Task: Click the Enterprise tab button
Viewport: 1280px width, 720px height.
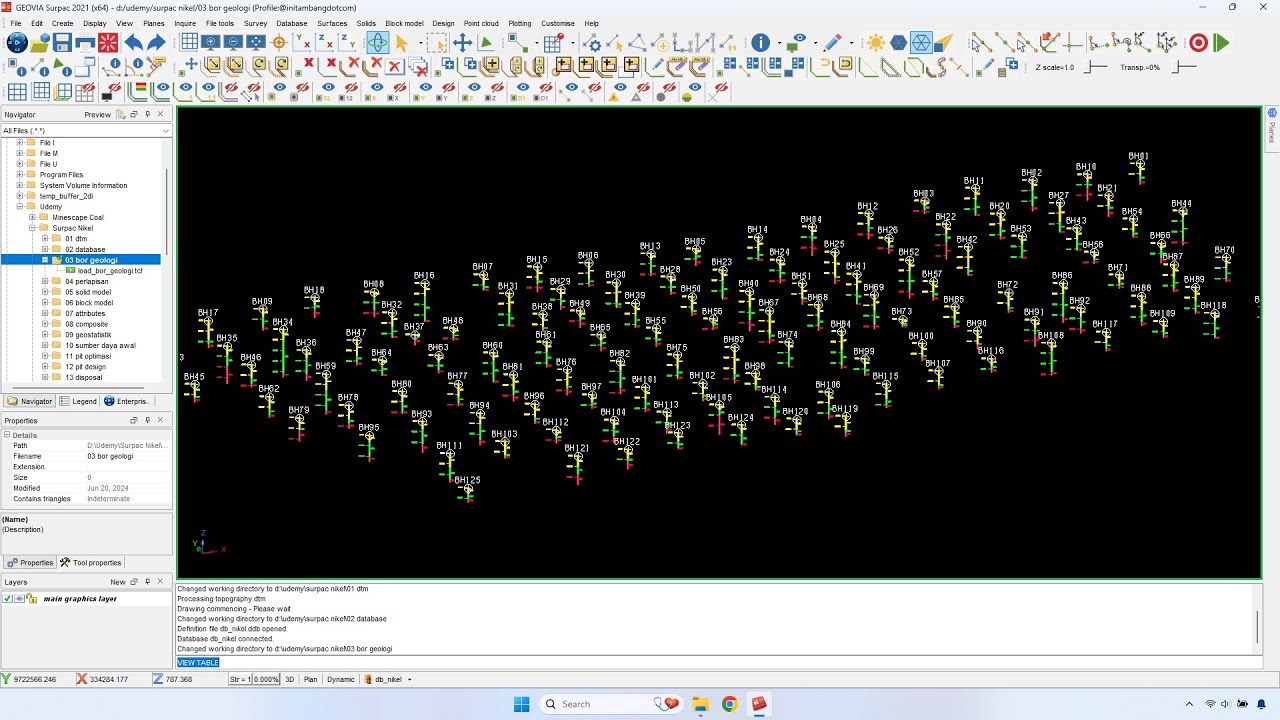Action: click(127, 401)
